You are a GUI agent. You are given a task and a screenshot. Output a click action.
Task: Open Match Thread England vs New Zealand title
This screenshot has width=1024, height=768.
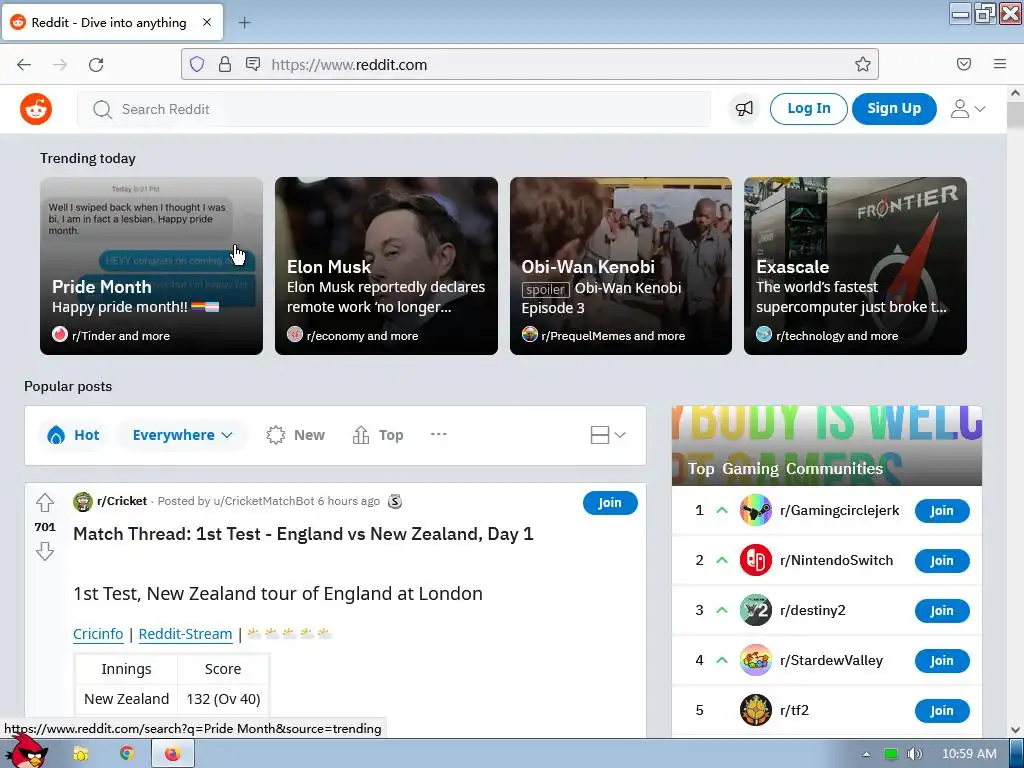pos(303,534)
